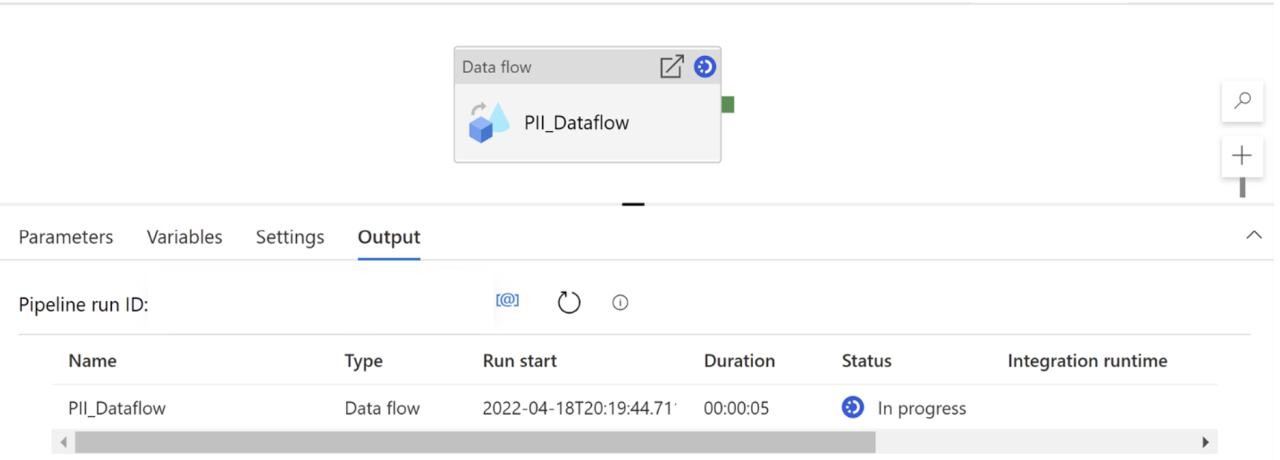Switch to the Parameters tab
The height and width of the screenshot is (460, 1280).
click(66, 237)
